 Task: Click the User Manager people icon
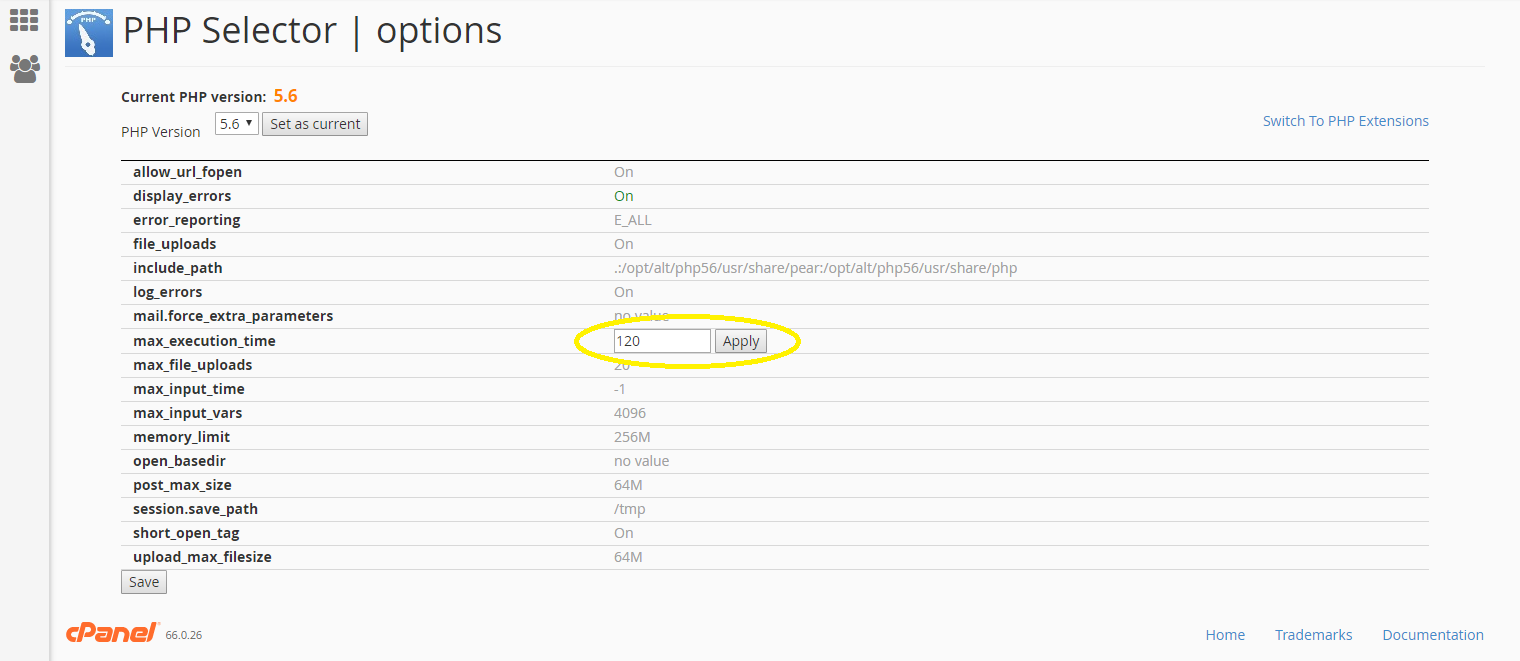(24, 69)
